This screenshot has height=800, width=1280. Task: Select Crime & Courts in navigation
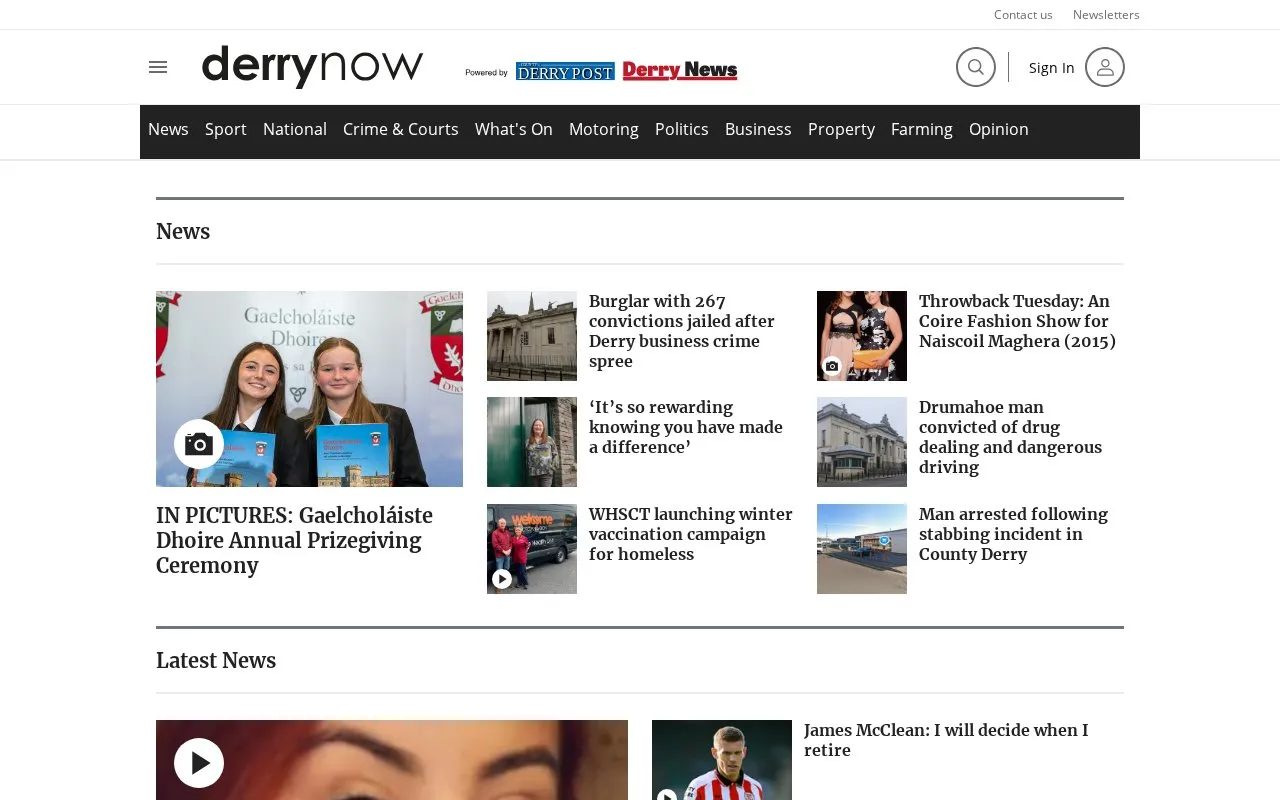(401, 129)
